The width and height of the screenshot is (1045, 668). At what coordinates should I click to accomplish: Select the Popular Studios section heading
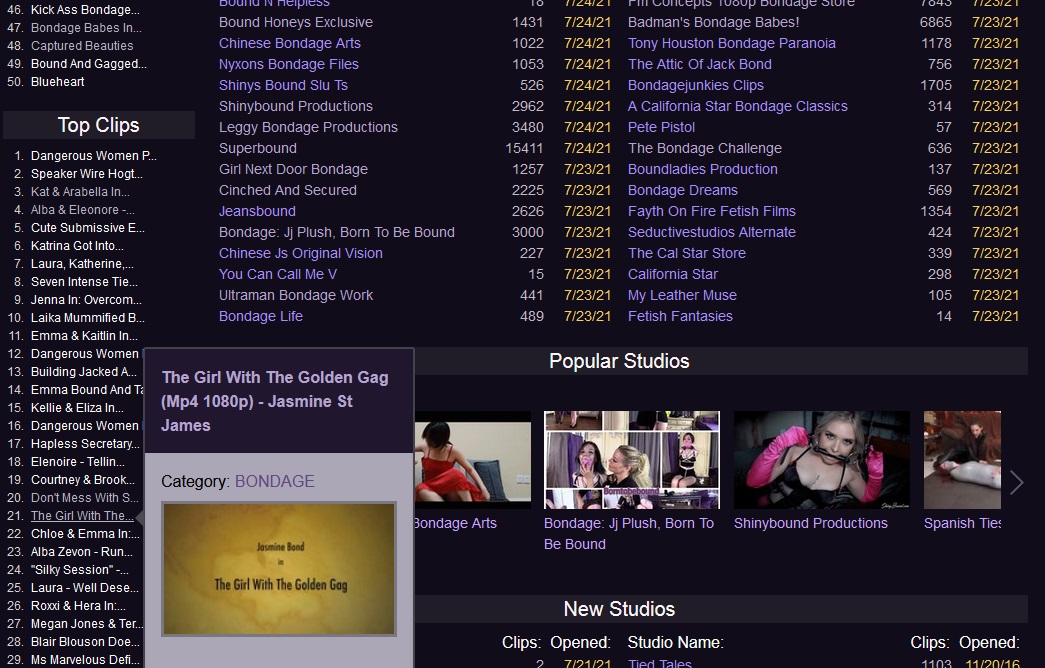point(619,361)
